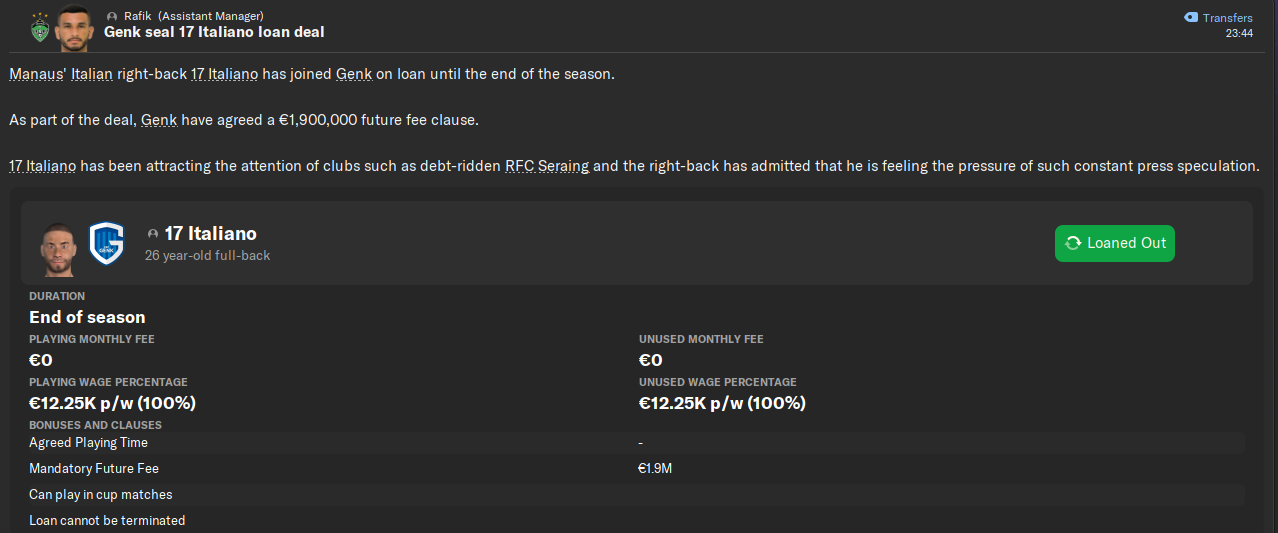Click the Manaus club badge in header
The width and height of the screenshot is (1278, 533).
(x=39, y=28)
